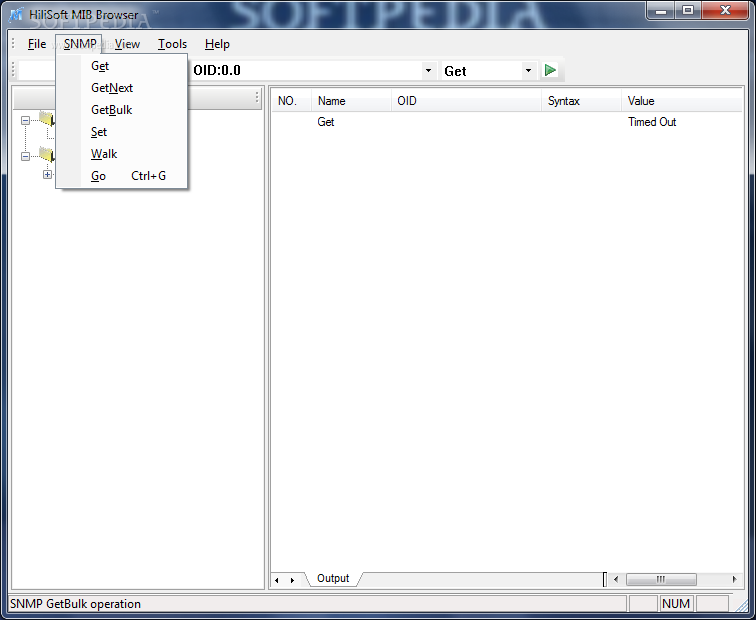Close the open SNMP menu
The image size is (756, 620).
(x=80, y=44)
